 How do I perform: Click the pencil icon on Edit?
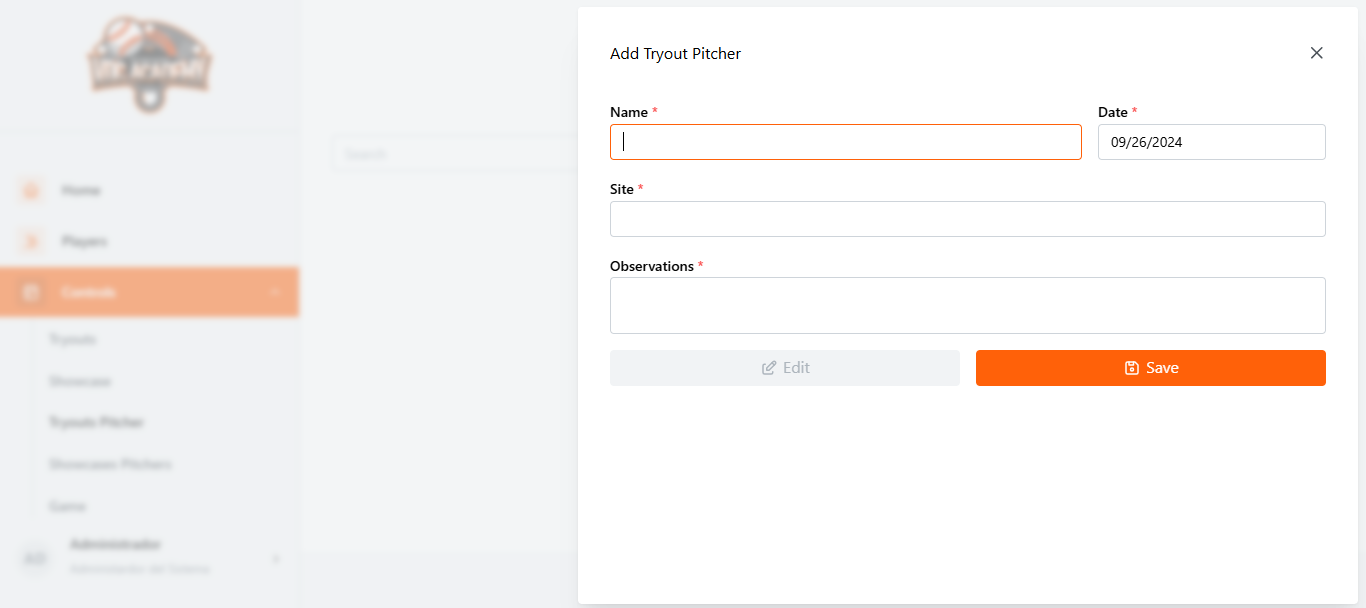point(768,368)
